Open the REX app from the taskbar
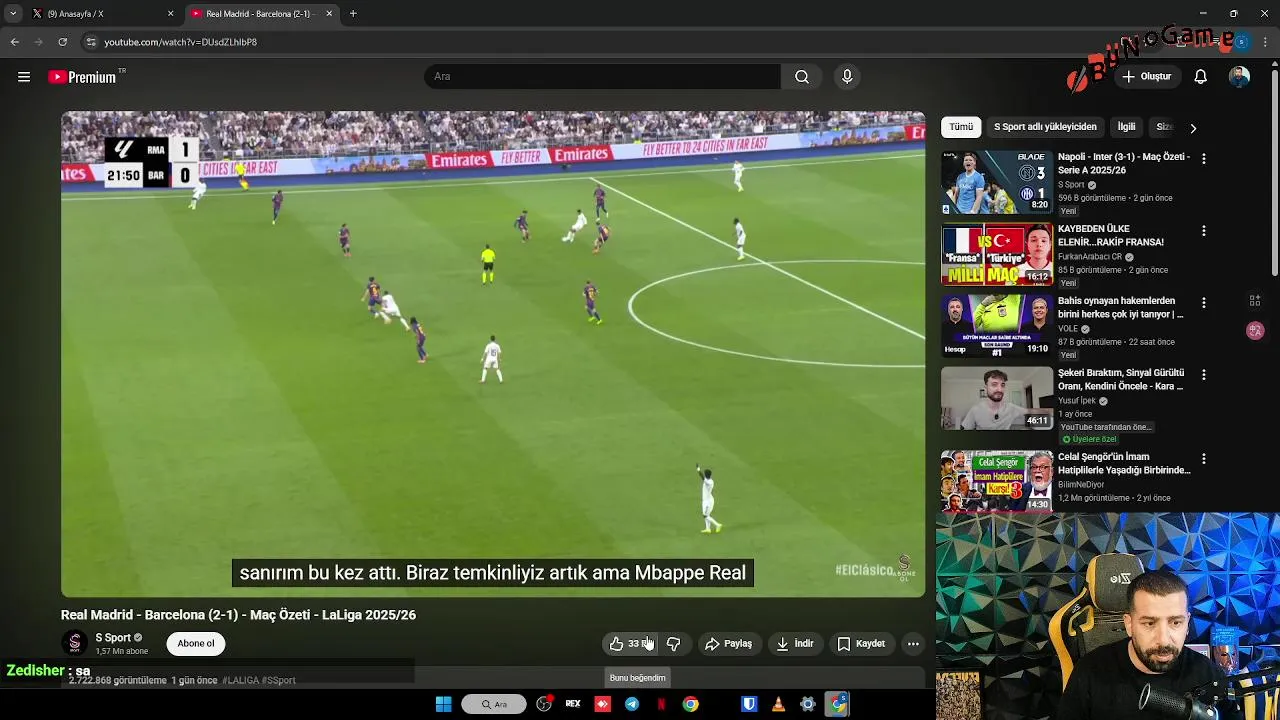The height and width of the screenshot is (720, 1280). (x=573, y=704)
